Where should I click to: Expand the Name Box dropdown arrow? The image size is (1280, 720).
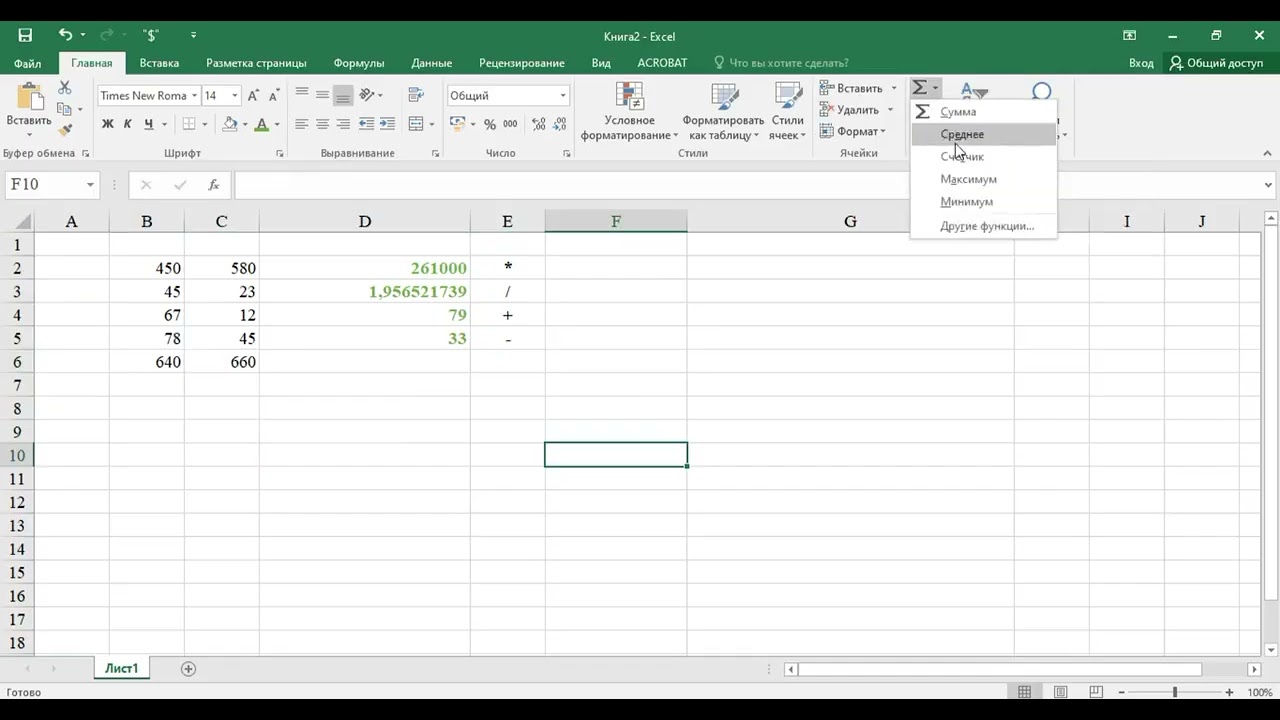click(x=90, y=185)
